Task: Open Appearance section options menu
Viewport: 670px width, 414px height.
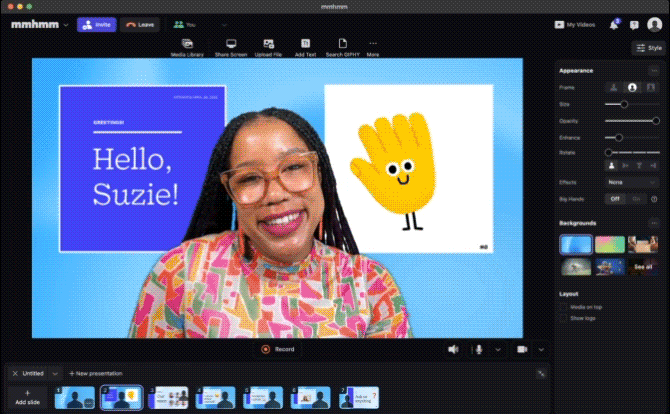Action: 654,70
